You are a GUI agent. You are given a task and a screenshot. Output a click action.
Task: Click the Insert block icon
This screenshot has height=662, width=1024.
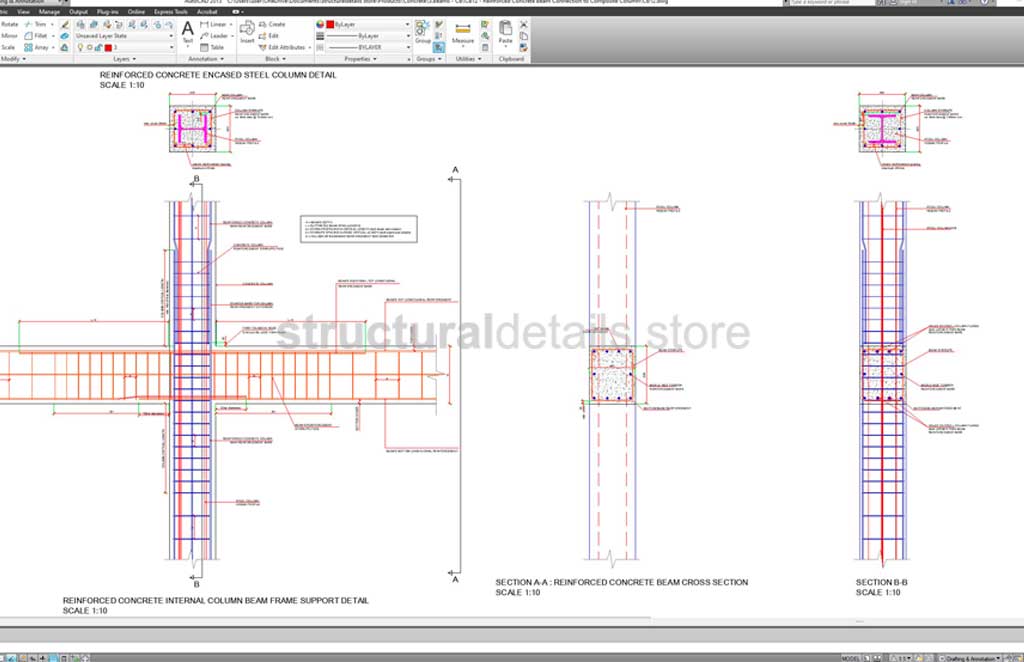pyautogui.click(x=247, y=31)
